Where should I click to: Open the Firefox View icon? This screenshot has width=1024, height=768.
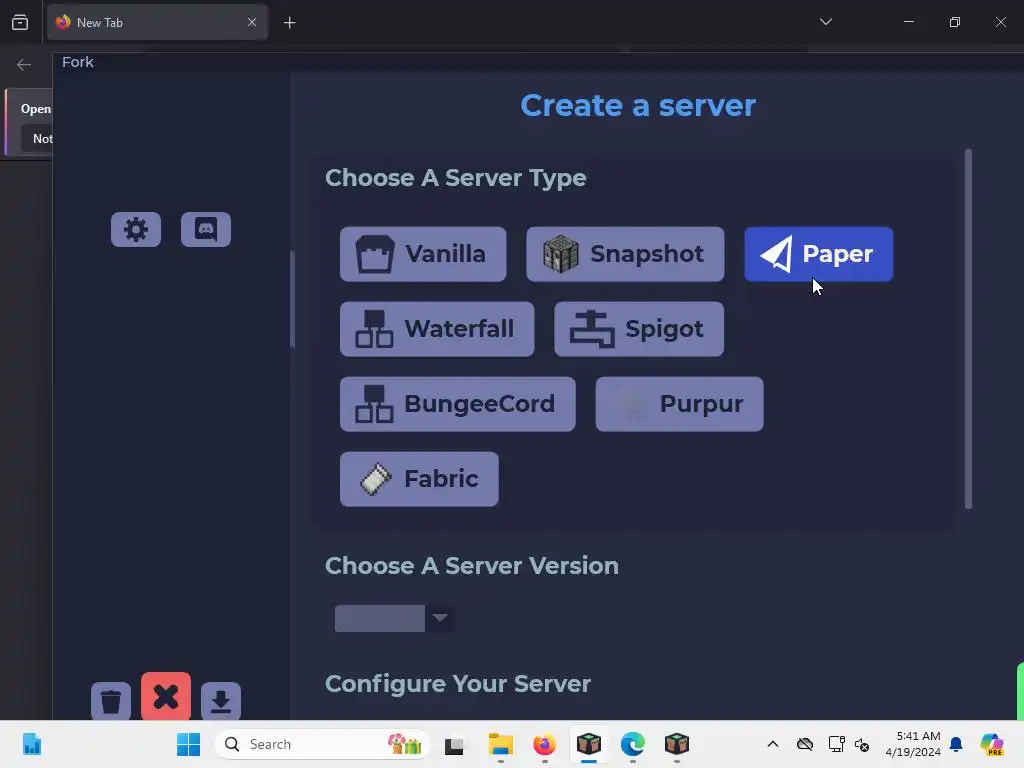point(20,23)
